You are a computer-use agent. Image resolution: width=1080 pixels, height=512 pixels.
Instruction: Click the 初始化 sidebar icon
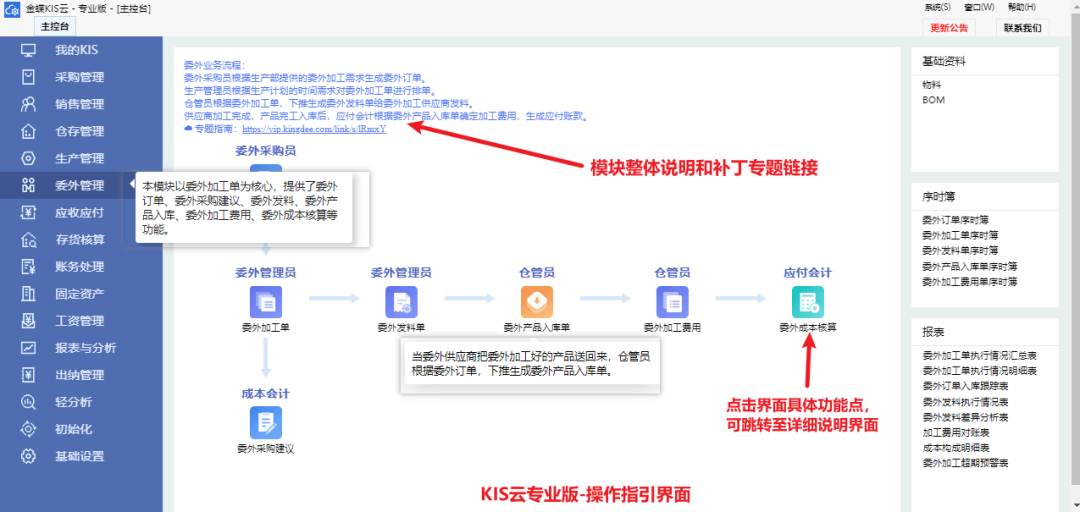28,429
